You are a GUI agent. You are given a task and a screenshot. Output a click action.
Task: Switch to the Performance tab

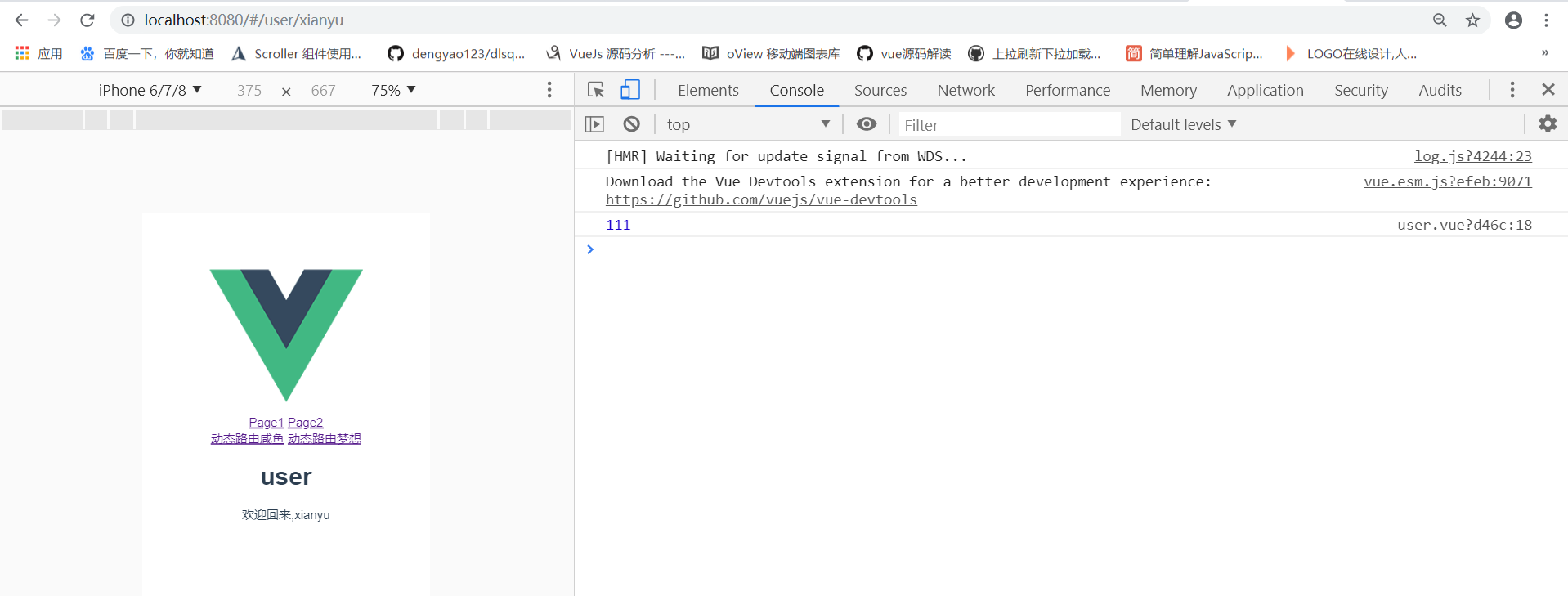tap(1068, 91)
